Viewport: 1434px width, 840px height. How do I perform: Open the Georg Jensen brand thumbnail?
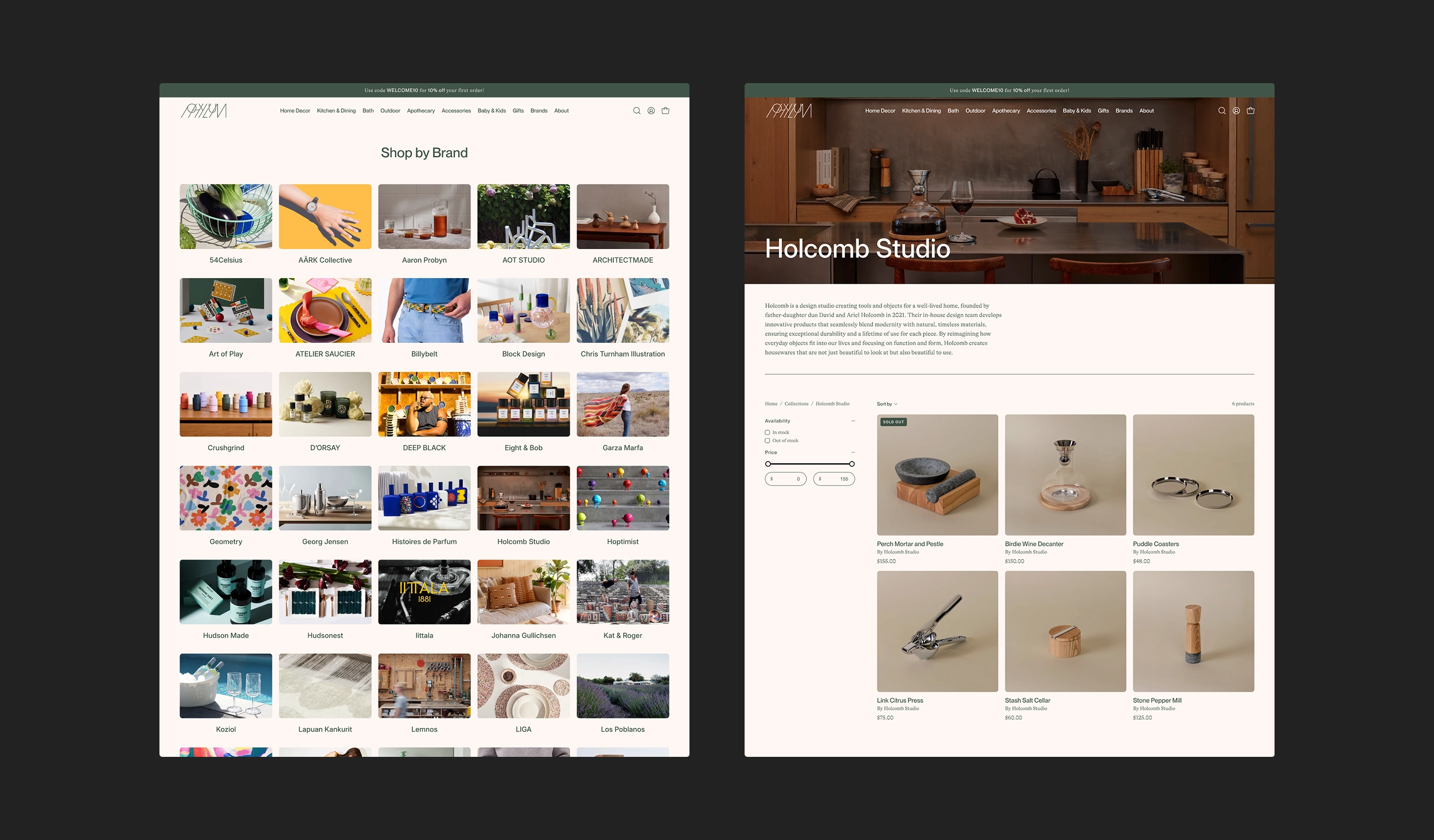325,498
